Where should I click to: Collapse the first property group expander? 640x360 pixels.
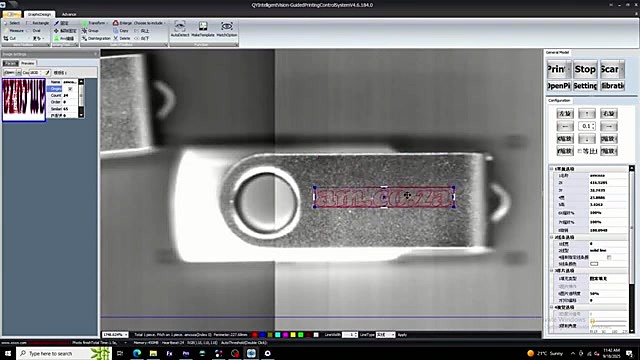pyautogui.click(x=552, y=169)
